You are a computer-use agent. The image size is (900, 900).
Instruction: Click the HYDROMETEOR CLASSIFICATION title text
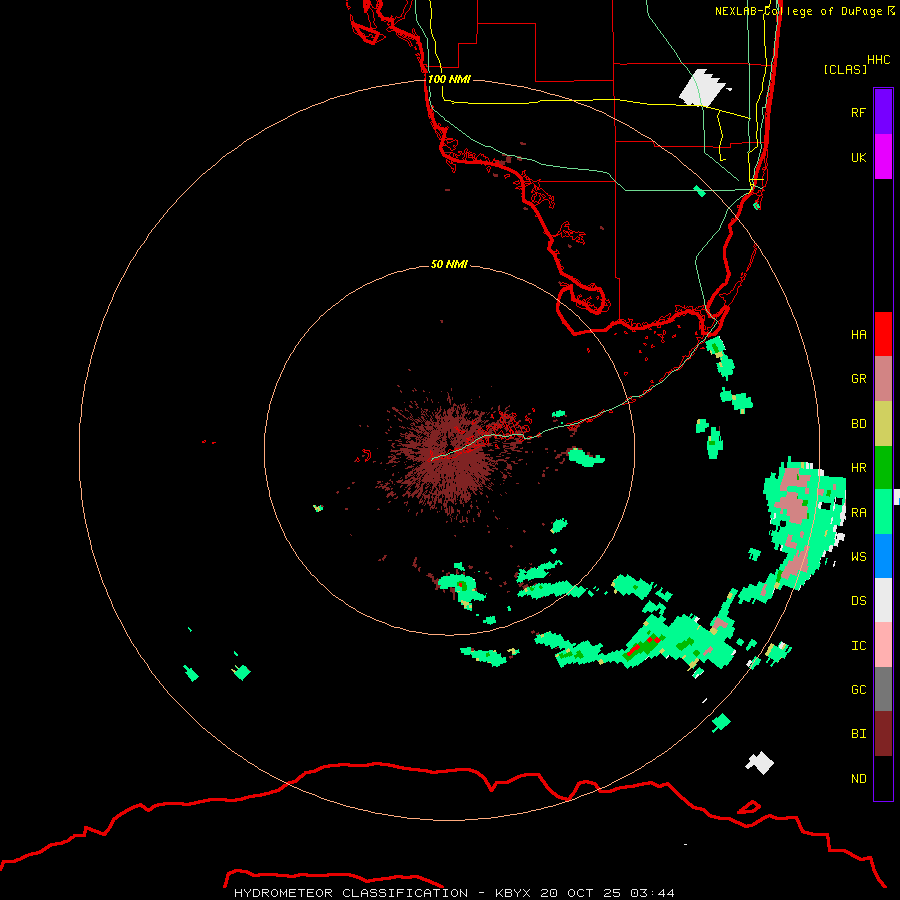(351, 893)
